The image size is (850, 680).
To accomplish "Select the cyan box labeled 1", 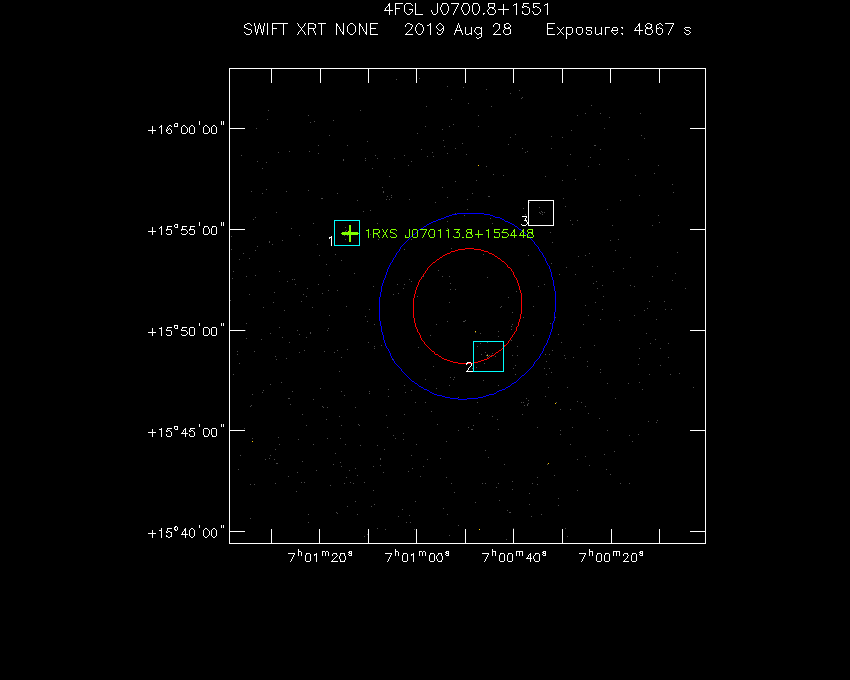I will pos(347,233).
